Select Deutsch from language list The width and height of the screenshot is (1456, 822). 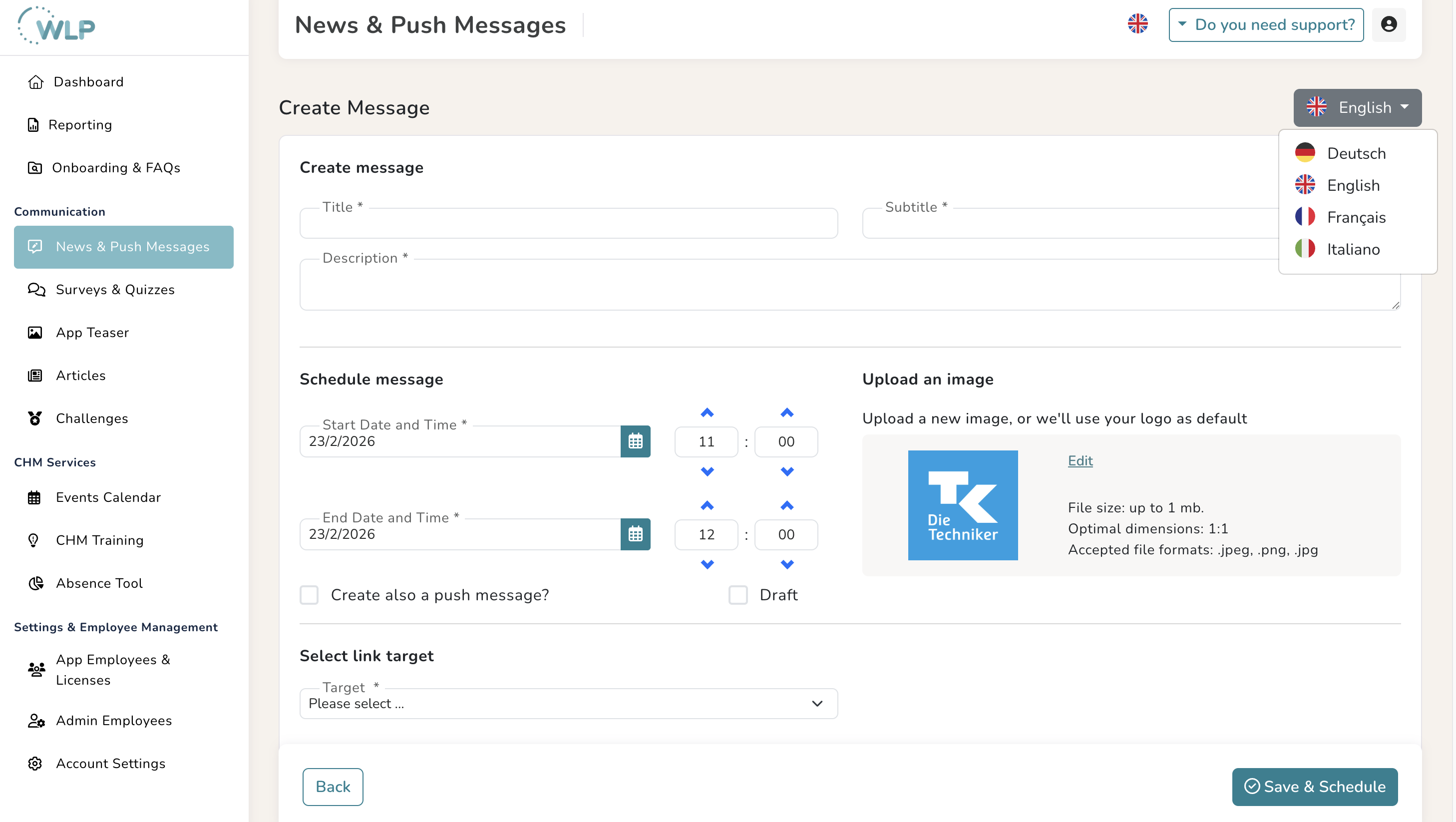(1357, 153)
